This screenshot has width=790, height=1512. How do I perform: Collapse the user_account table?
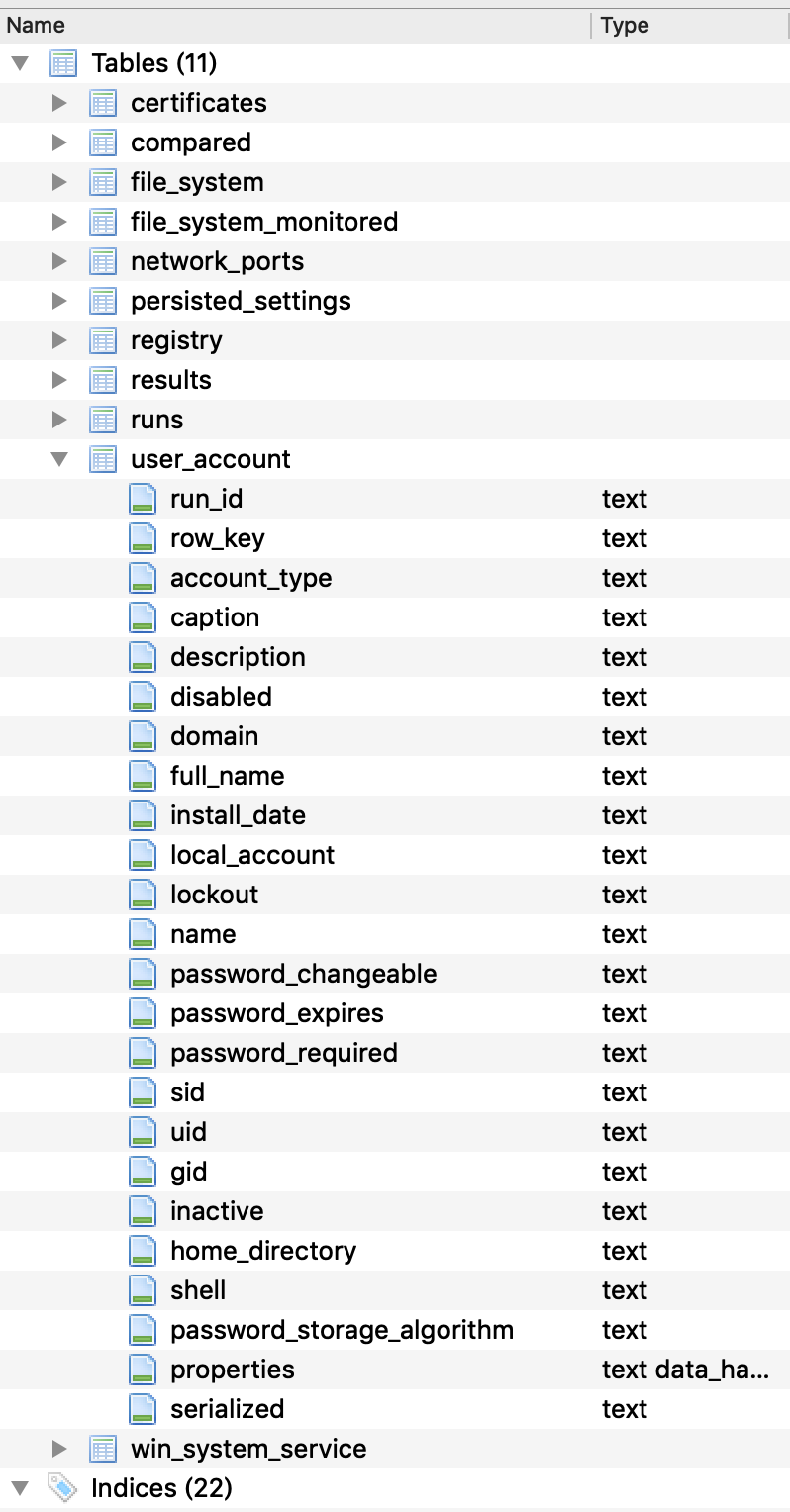59,459
